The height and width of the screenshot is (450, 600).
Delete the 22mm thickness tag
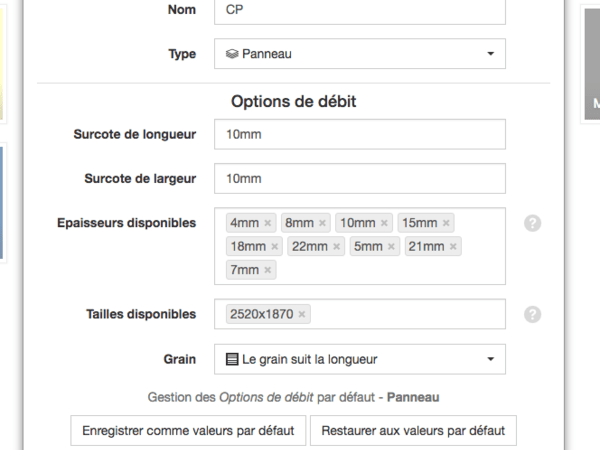click(x=337, y=246)
